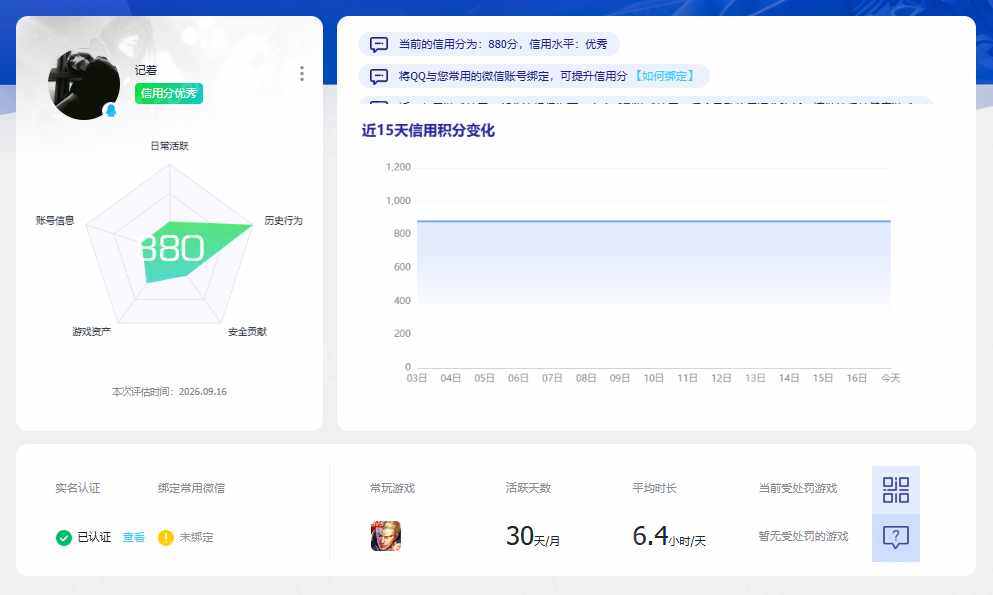The width and height of the screenshot is (993, 595).
Task: Open the 如何绑定 link
Action: point(664,76)
